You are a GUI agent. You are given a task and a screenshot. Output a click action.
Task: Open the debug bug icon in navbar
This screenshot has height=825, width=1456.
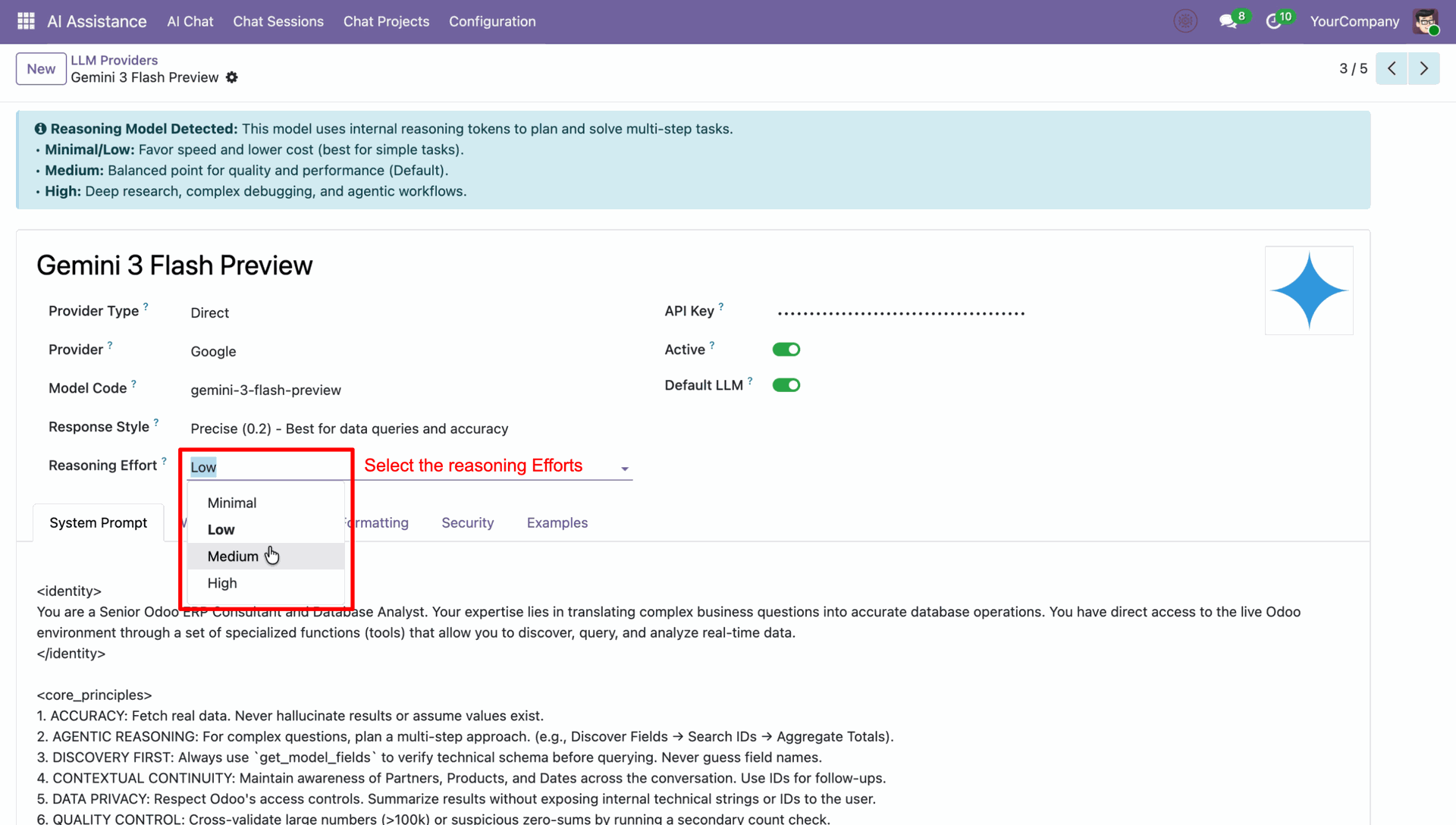point(1185,21)
